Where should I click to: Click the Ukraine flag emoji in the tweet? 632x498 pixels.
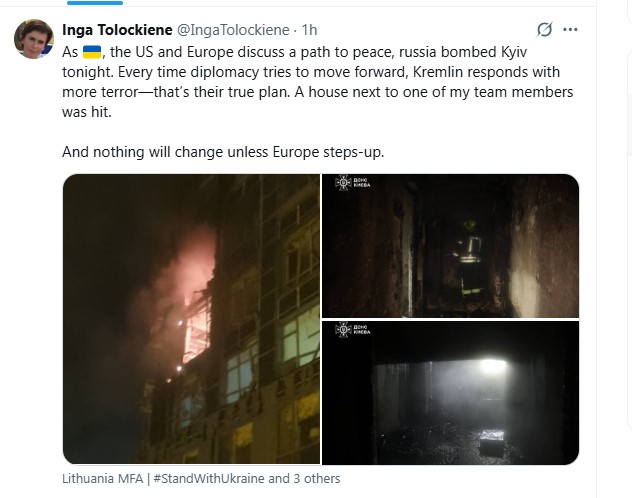[x=92, y=53]
